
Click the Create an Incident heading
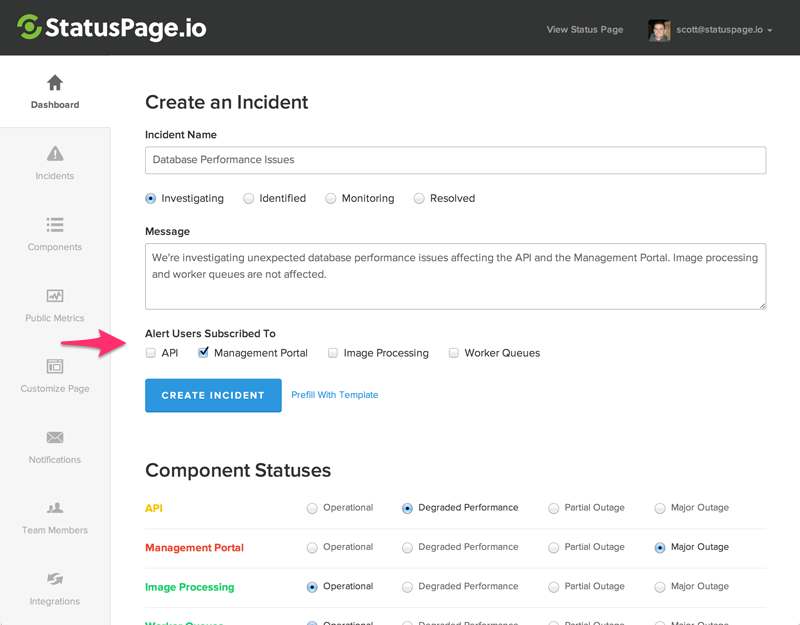click(x=227, y=102)
